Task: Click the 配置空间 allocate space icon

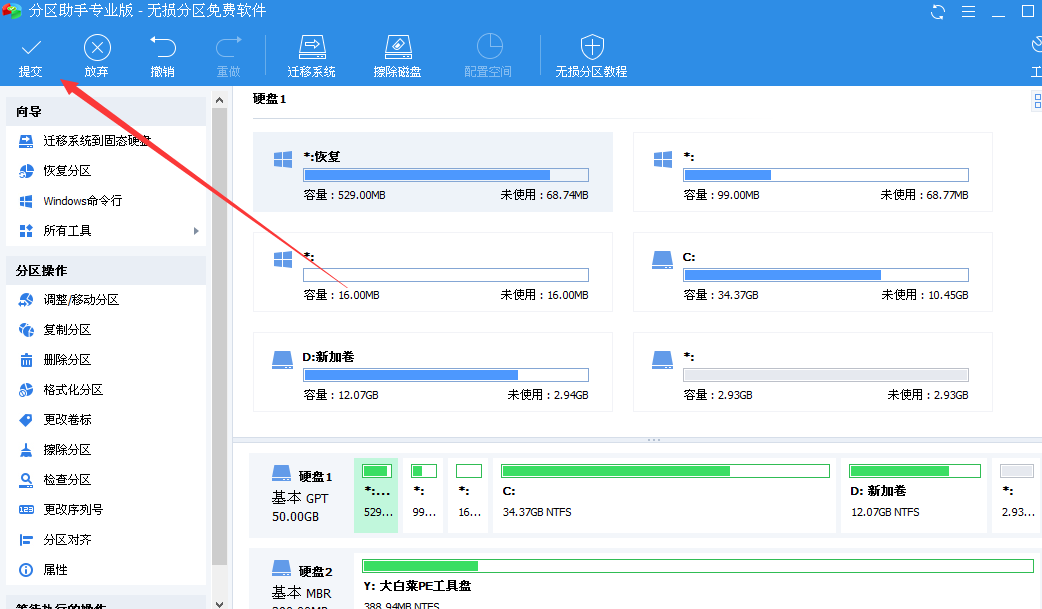Action: pos(489,47)
